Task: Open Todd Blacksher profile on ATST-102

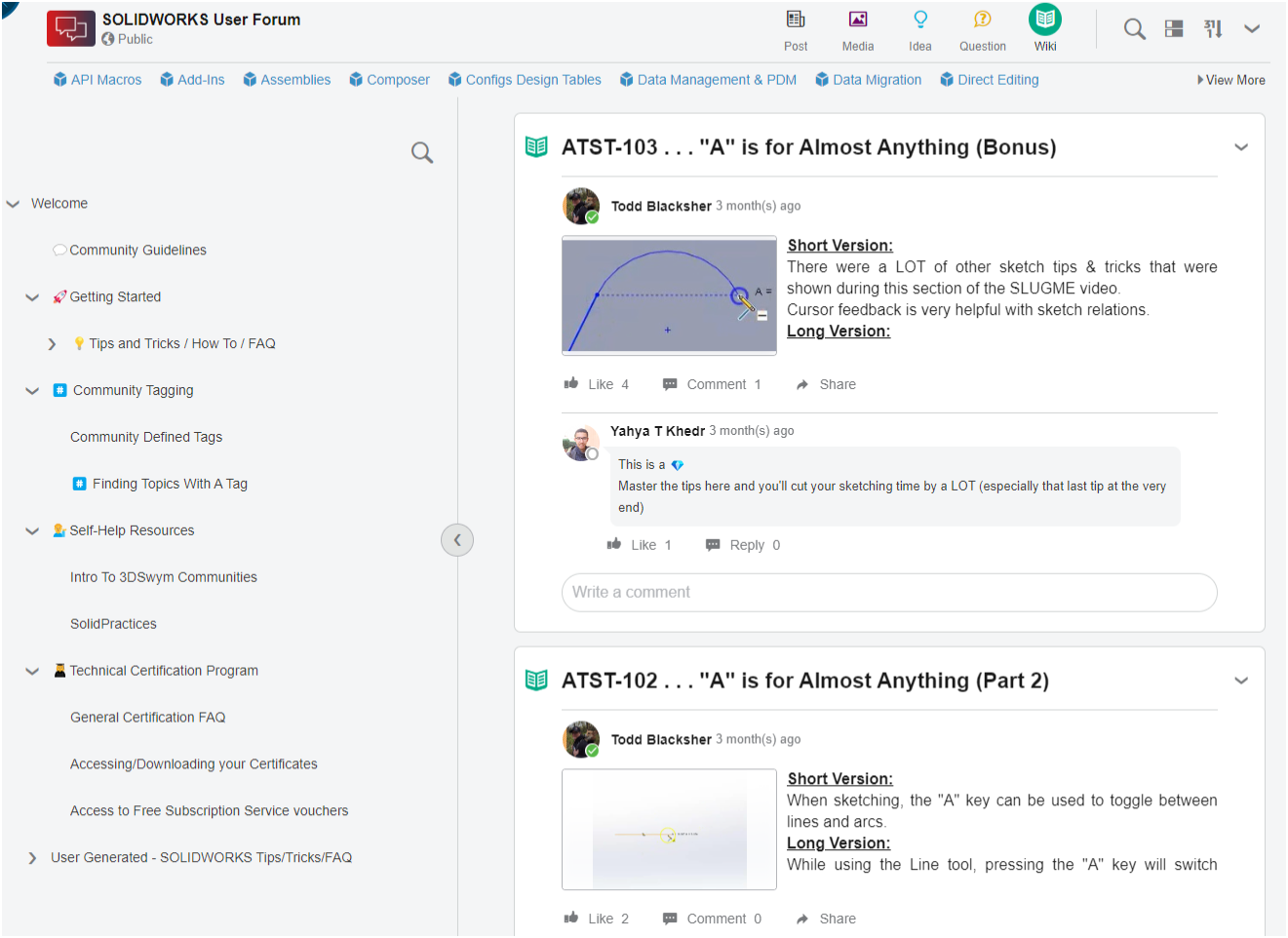Action: 661,741
